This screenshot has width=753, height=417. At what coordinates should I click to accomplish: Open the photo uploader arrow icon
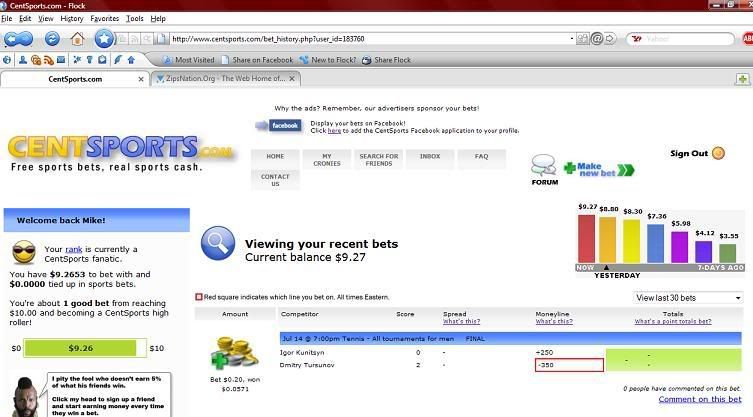131,60
